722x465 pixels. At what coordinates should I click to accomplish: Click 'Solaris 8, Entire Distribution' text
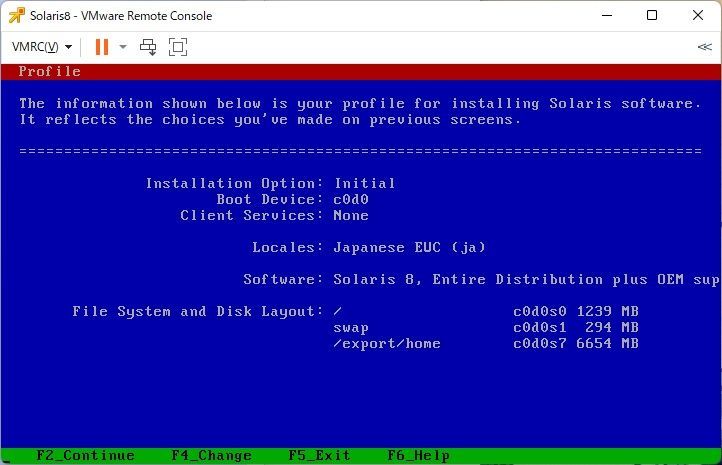coord(468,279)
